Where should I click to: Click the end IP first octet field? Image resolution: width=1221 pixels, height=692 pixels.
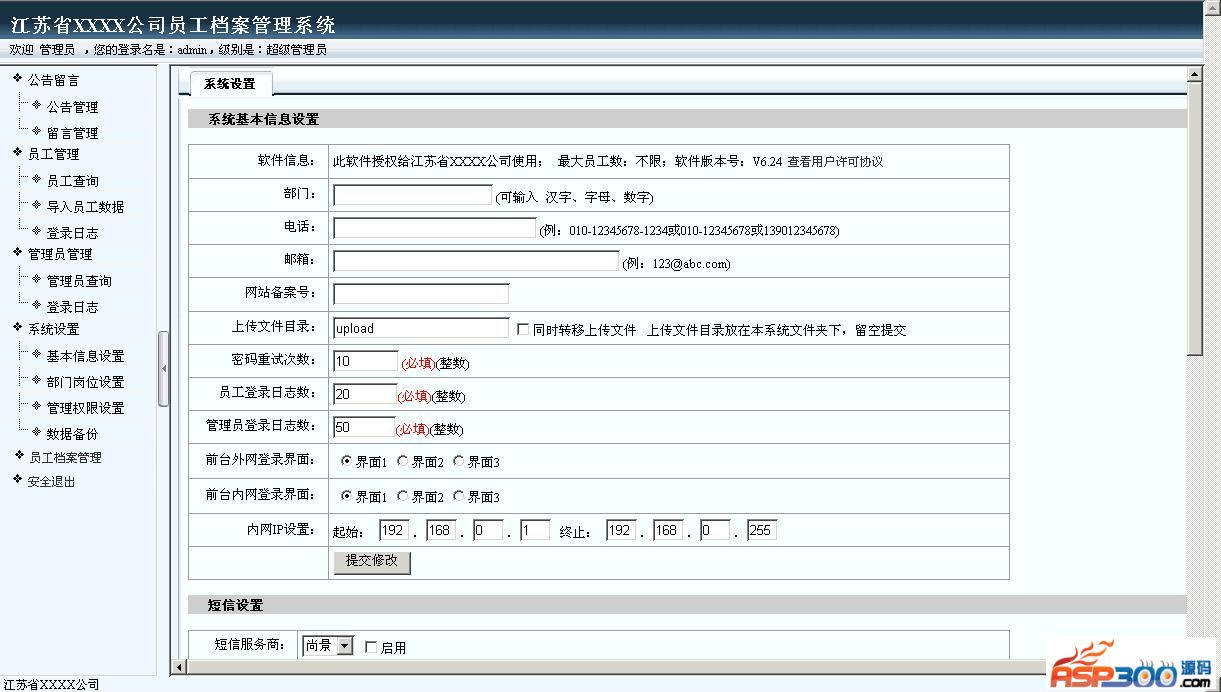(621, 530)
